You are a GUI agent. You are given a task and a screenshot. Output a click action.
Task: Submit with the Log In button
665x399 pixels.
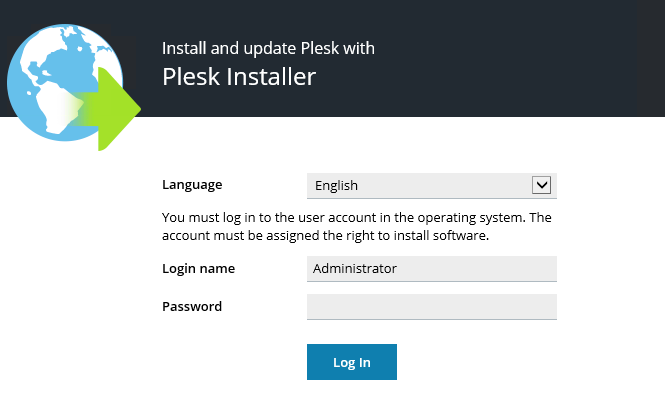coord(352,362)
